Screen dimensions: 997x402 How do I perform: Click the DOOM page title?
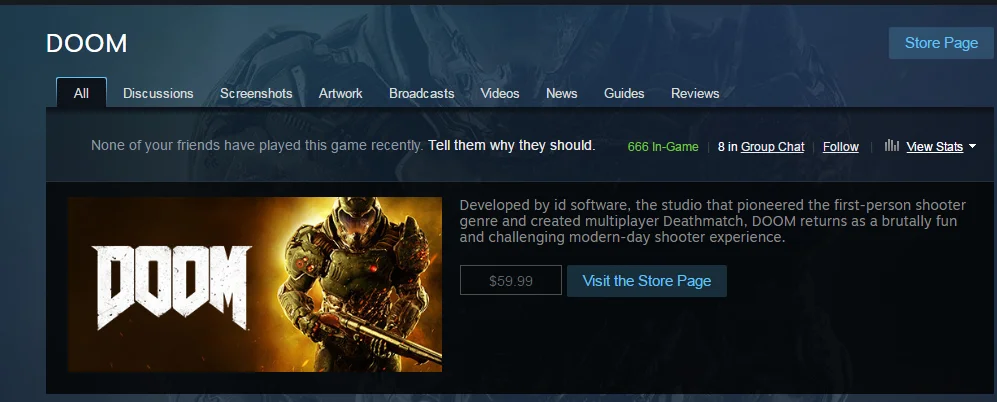tap(86, 43)
